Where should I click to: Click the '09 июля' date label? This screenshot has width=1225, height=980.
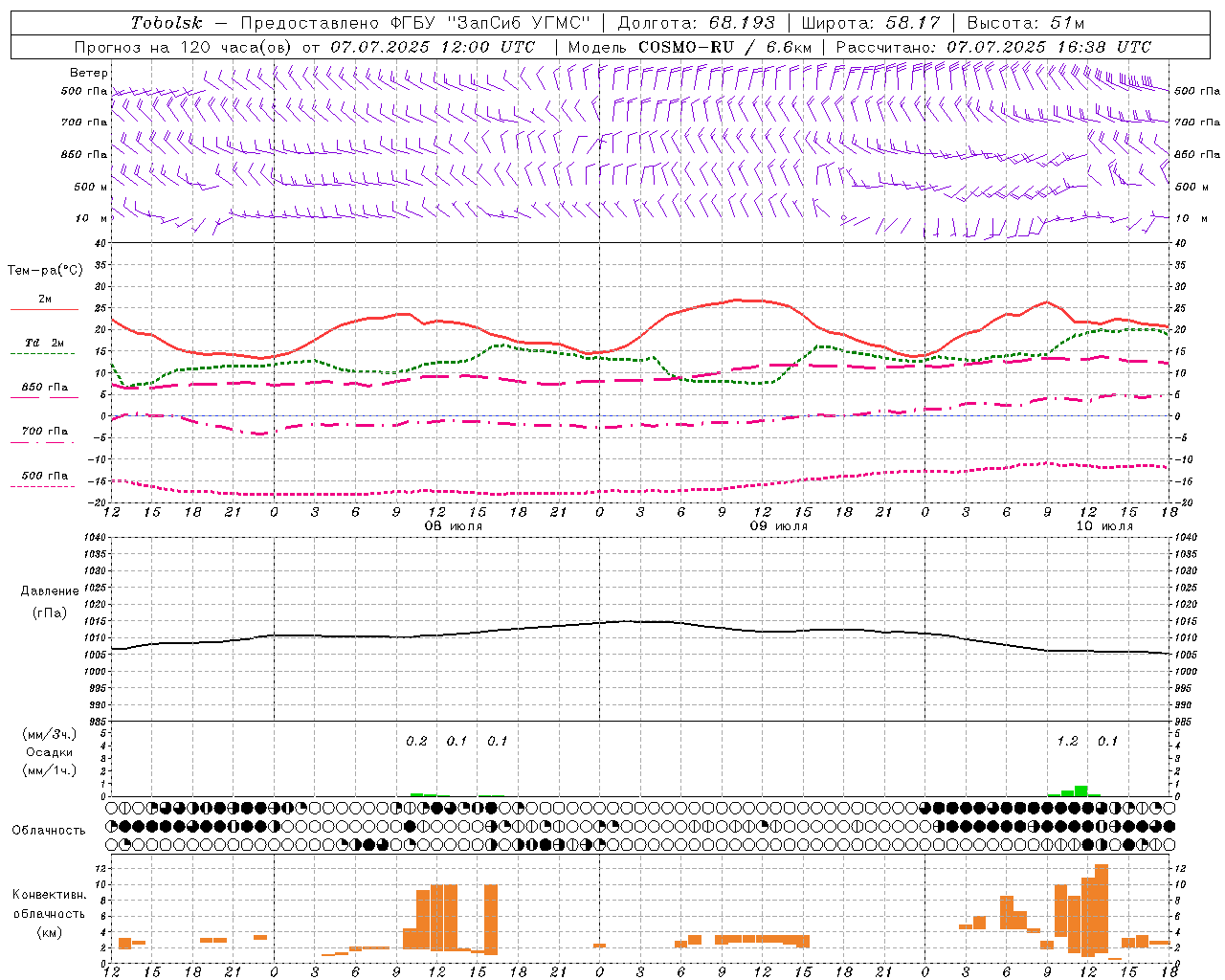779,526
